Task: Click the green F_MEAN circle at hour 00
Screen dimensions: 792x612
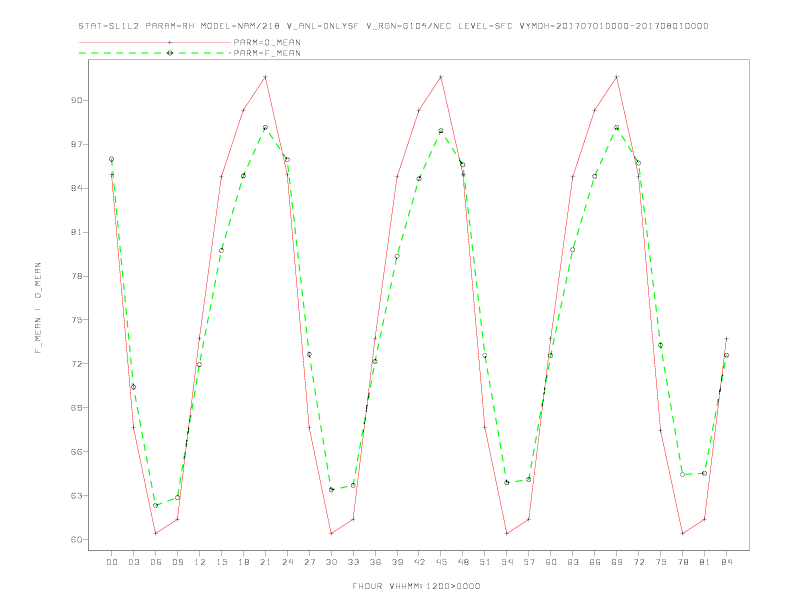Action: [112, 159]
